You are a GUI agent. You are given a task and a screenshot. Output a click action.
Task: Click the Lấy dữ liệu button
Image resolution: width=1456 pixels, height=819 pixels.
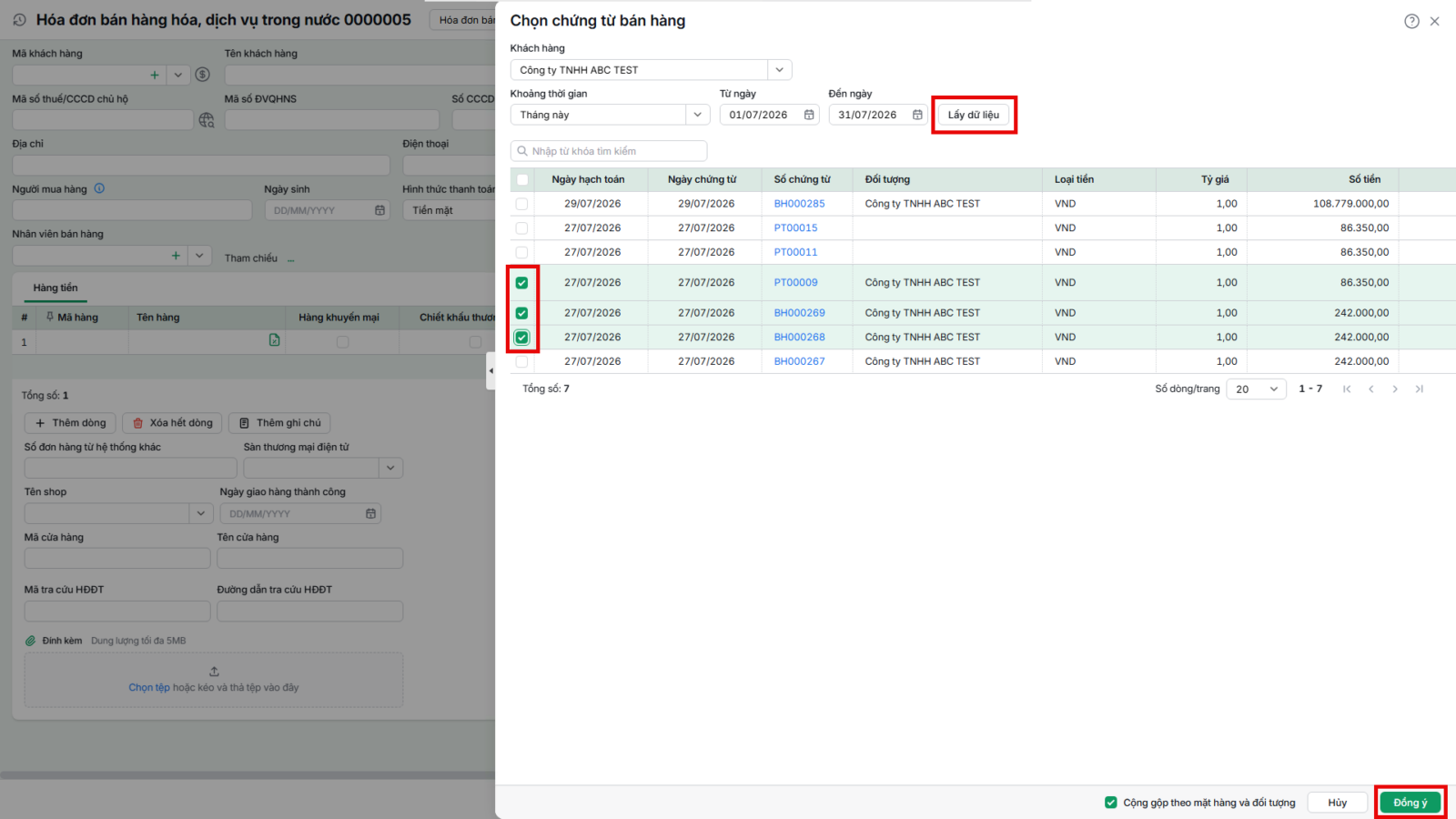[x=974, y=115]
